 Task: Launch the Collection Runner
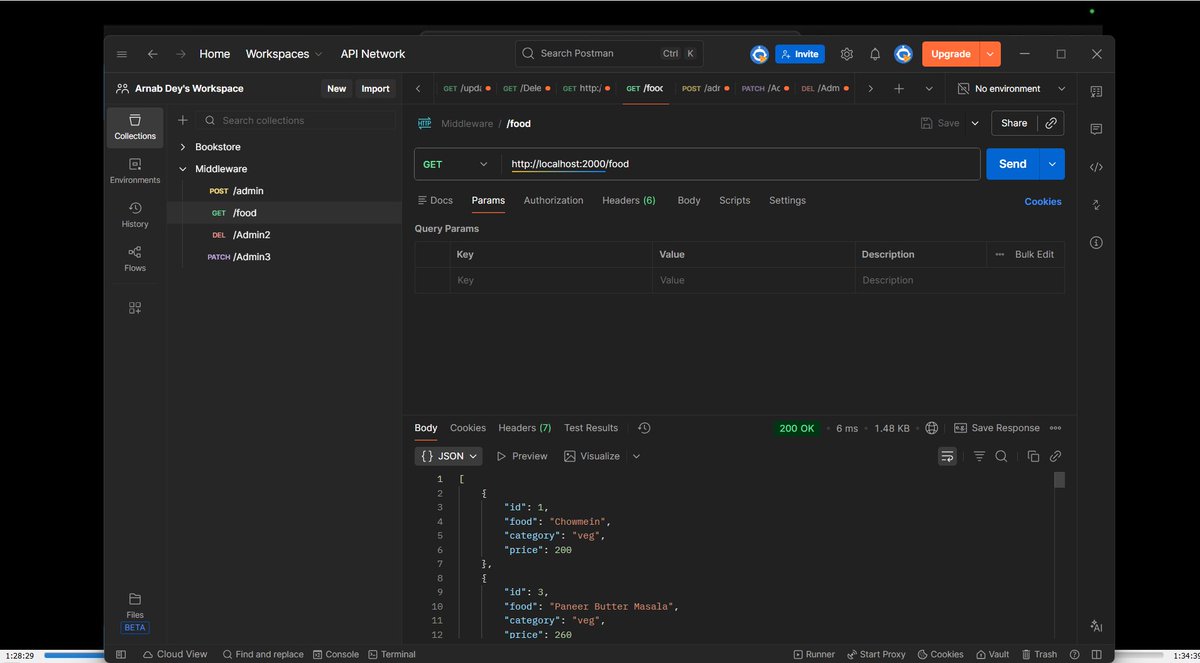pos(814,654)
